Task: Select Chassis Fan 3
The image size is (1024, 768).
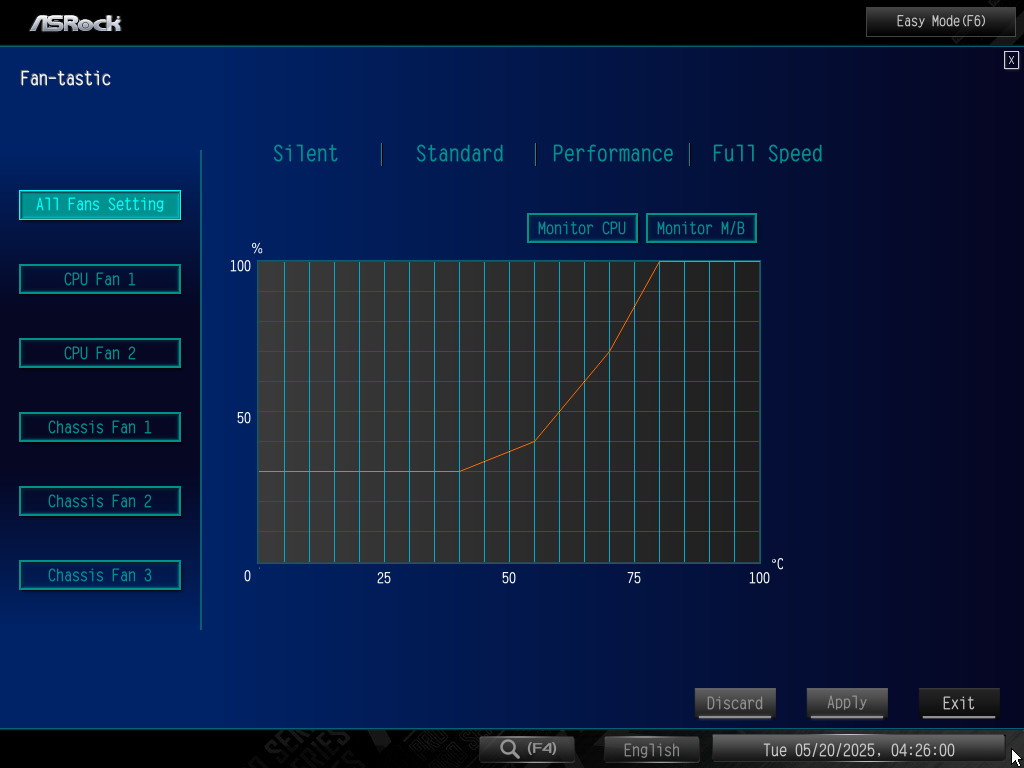Action: click(100, 575)
